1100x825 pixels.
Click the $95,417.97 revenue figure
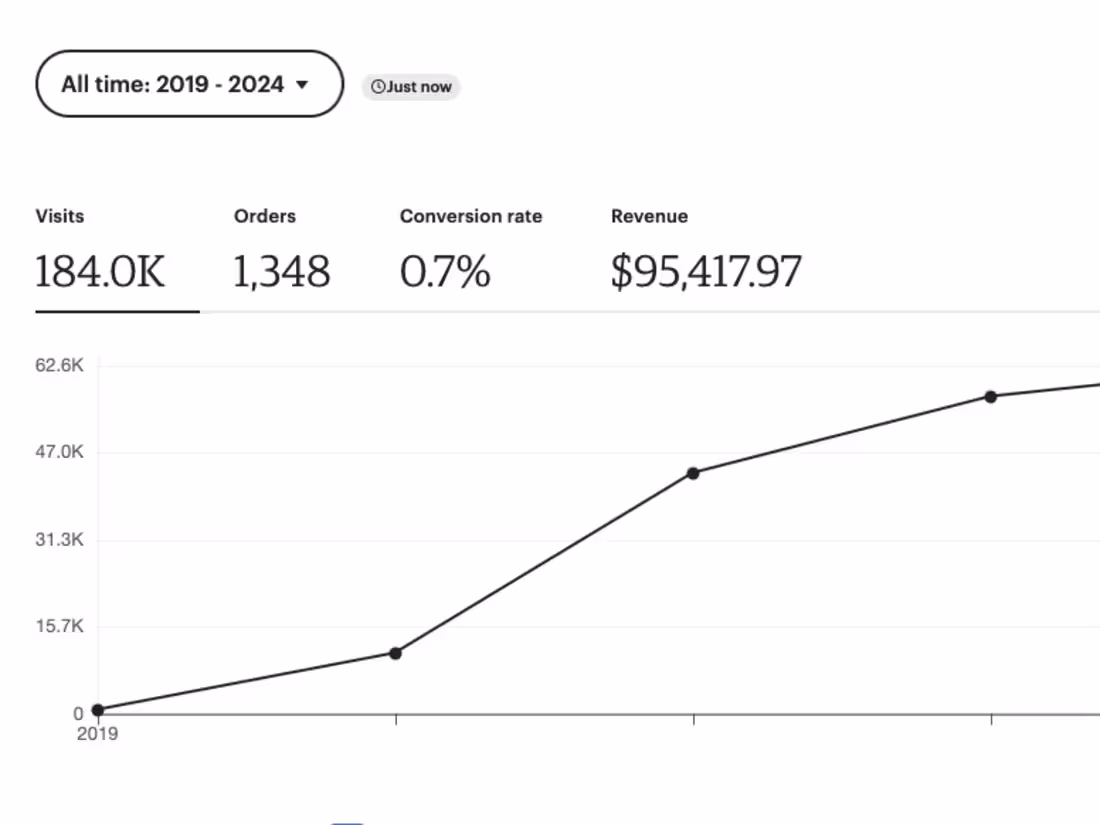coord(705,268)
